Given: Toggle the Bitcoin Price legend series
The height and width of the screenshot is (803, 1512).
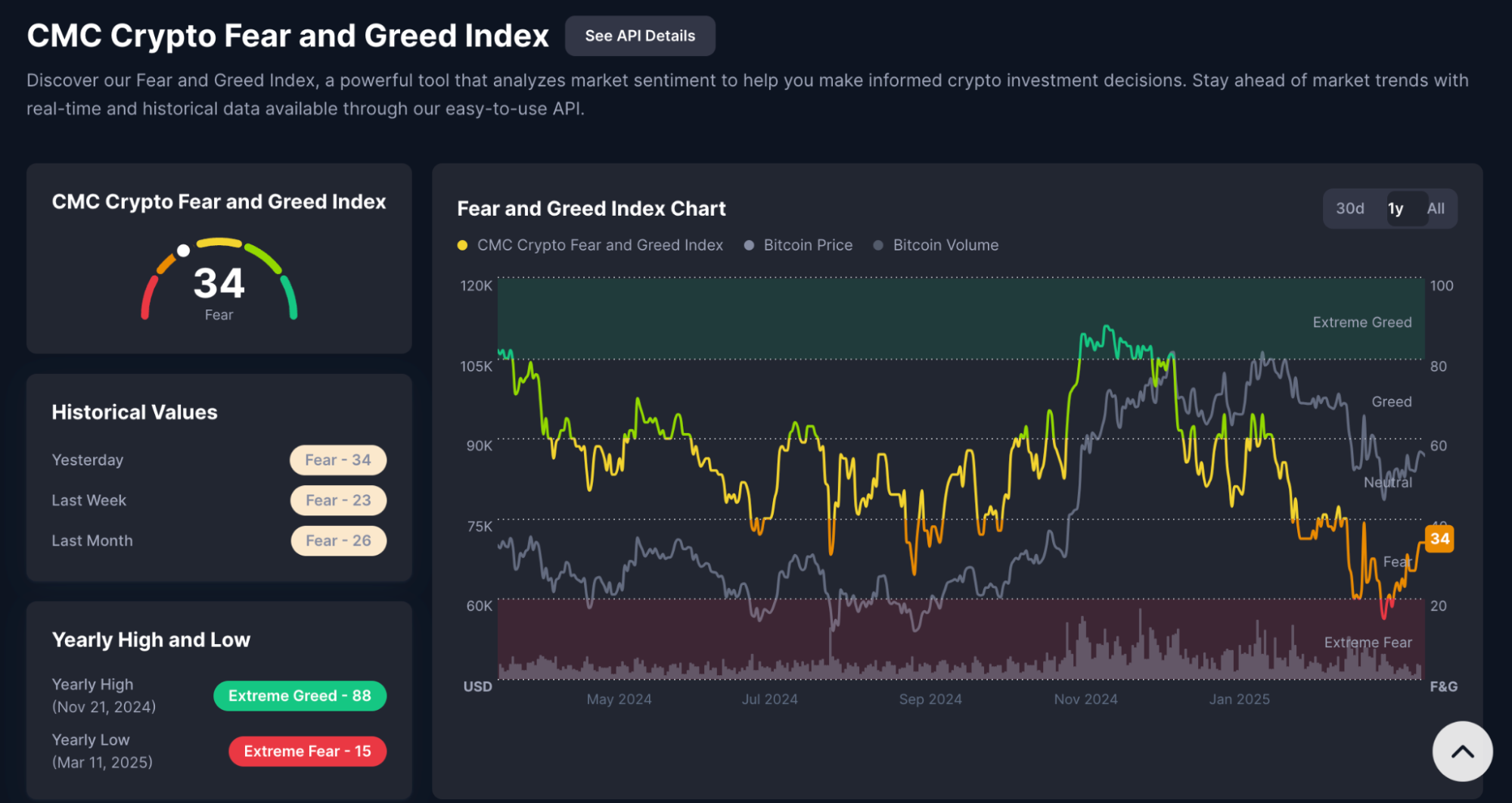Looking at the screenshot, I should [799, 245].
